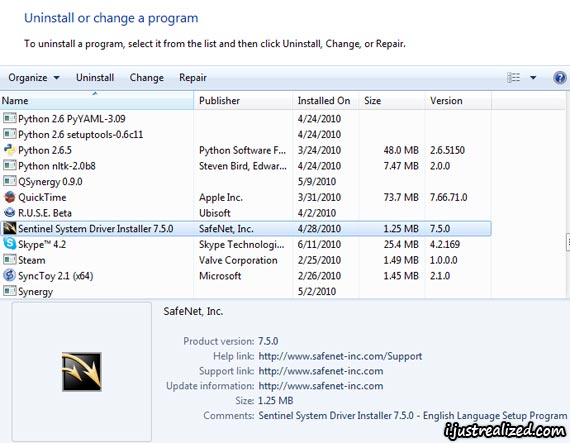Screen dimensions: 570x443
Task: Select the Python 2.6.5 entry name
Action: (x=45, y=150)
